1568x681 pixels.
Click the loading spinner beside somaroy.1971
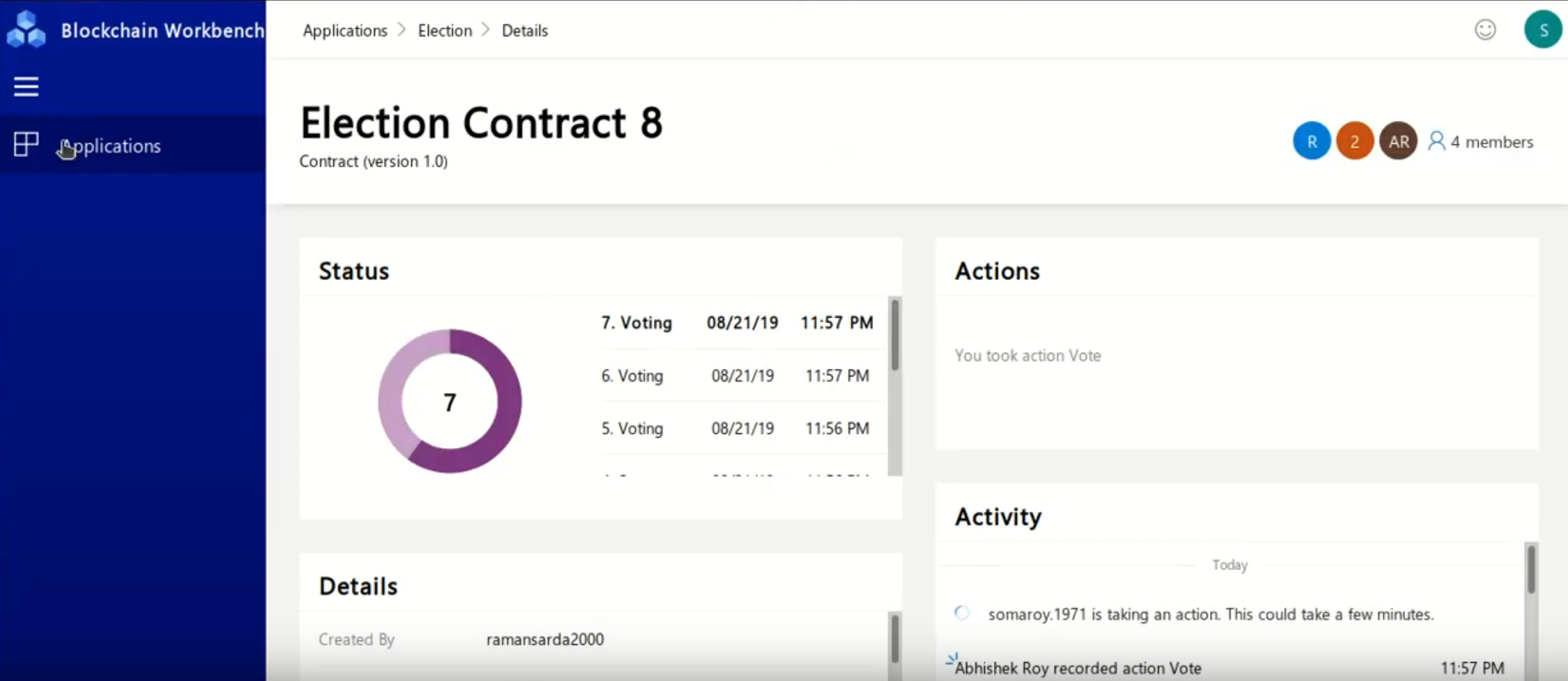pos(962,613)
